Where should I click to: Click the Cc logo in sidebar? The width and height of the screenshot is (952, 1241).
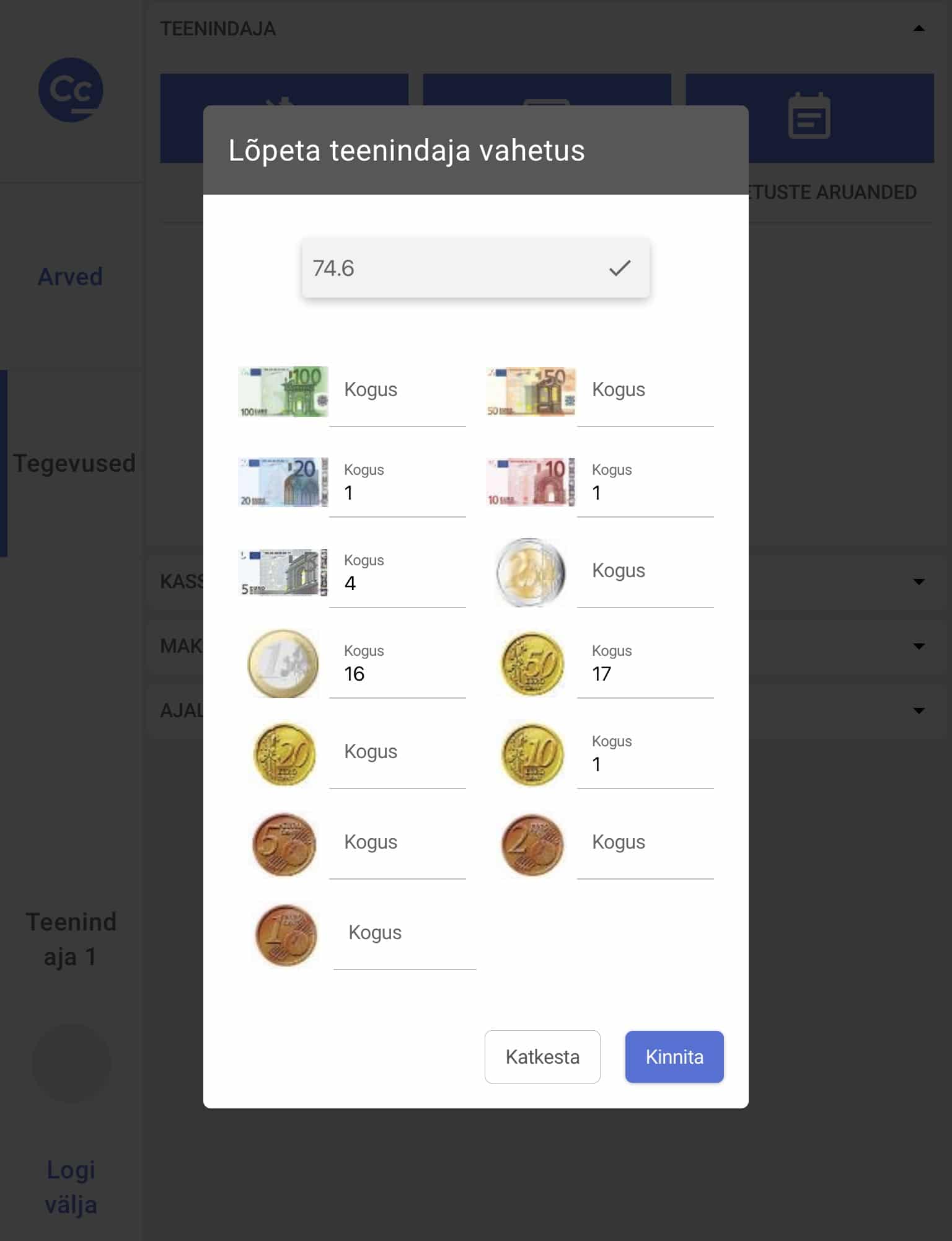(71, 90)
